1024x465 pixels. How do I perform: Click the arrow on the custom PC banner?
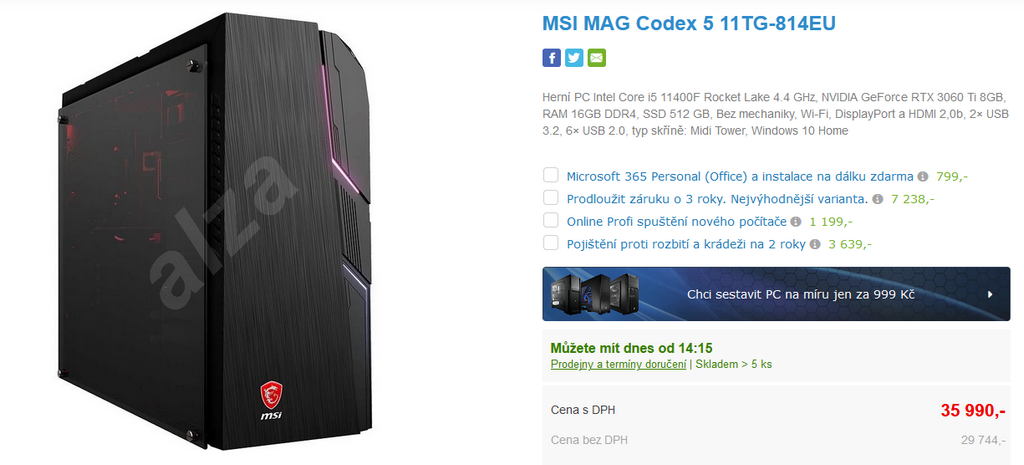point(990,295)
